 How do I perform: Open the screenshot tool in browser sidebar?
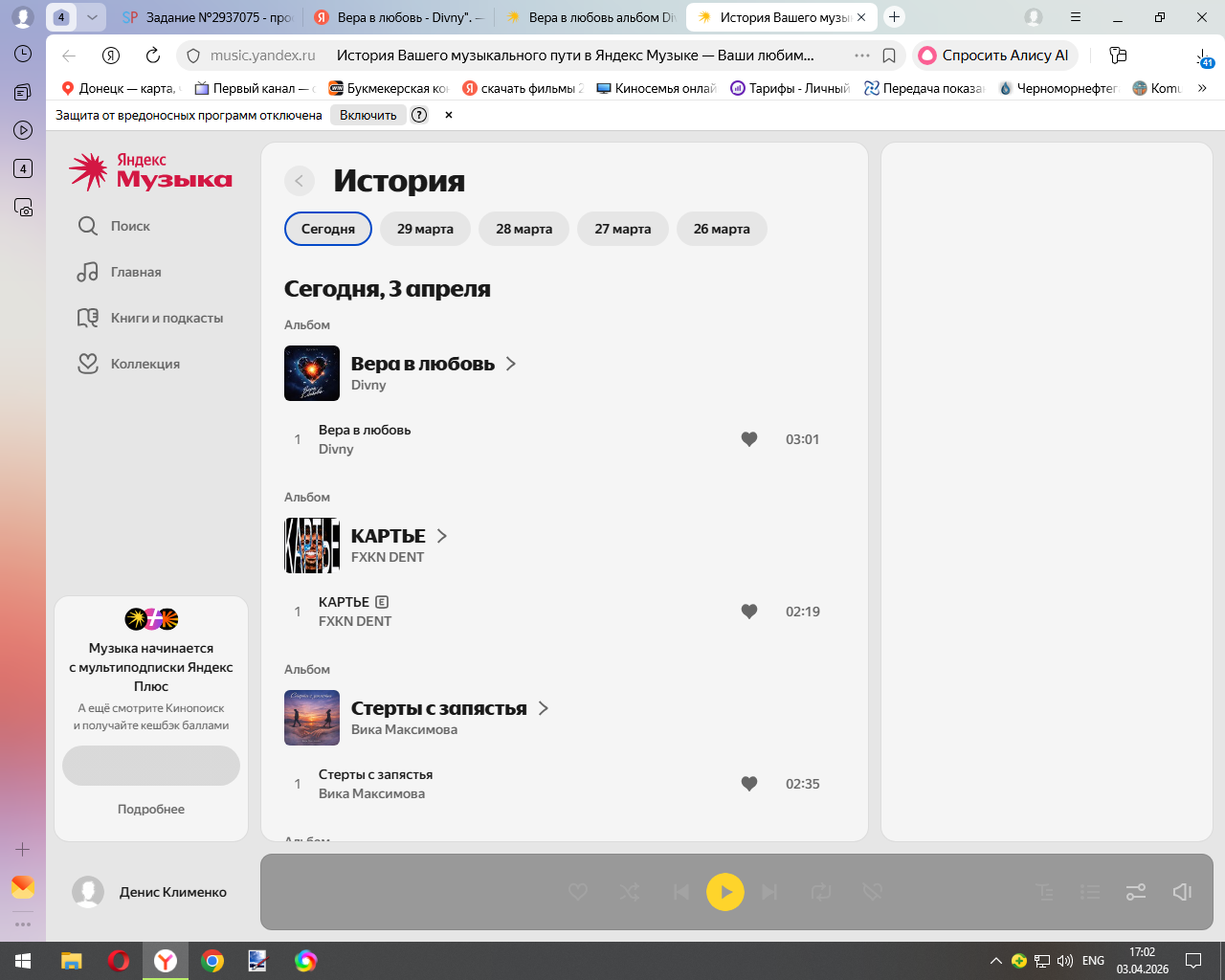point(23,207)
